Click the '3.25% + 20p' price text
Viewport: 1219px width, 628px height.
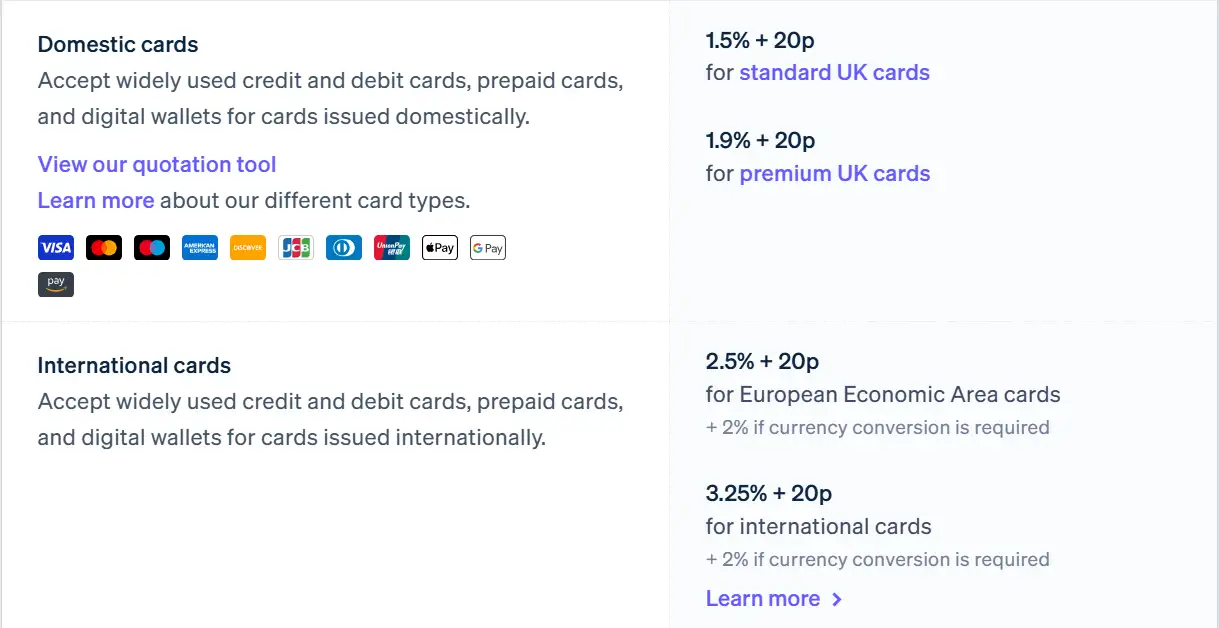pyautogui.click(x=768, y=493)
